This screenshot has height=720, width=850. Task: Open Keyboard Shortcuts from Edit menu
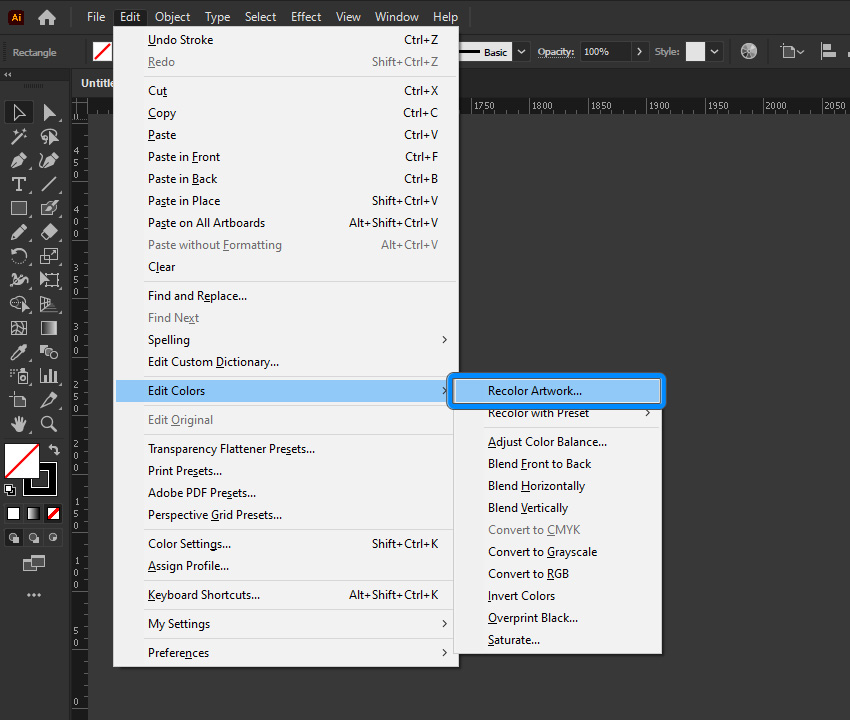(204, 595)
